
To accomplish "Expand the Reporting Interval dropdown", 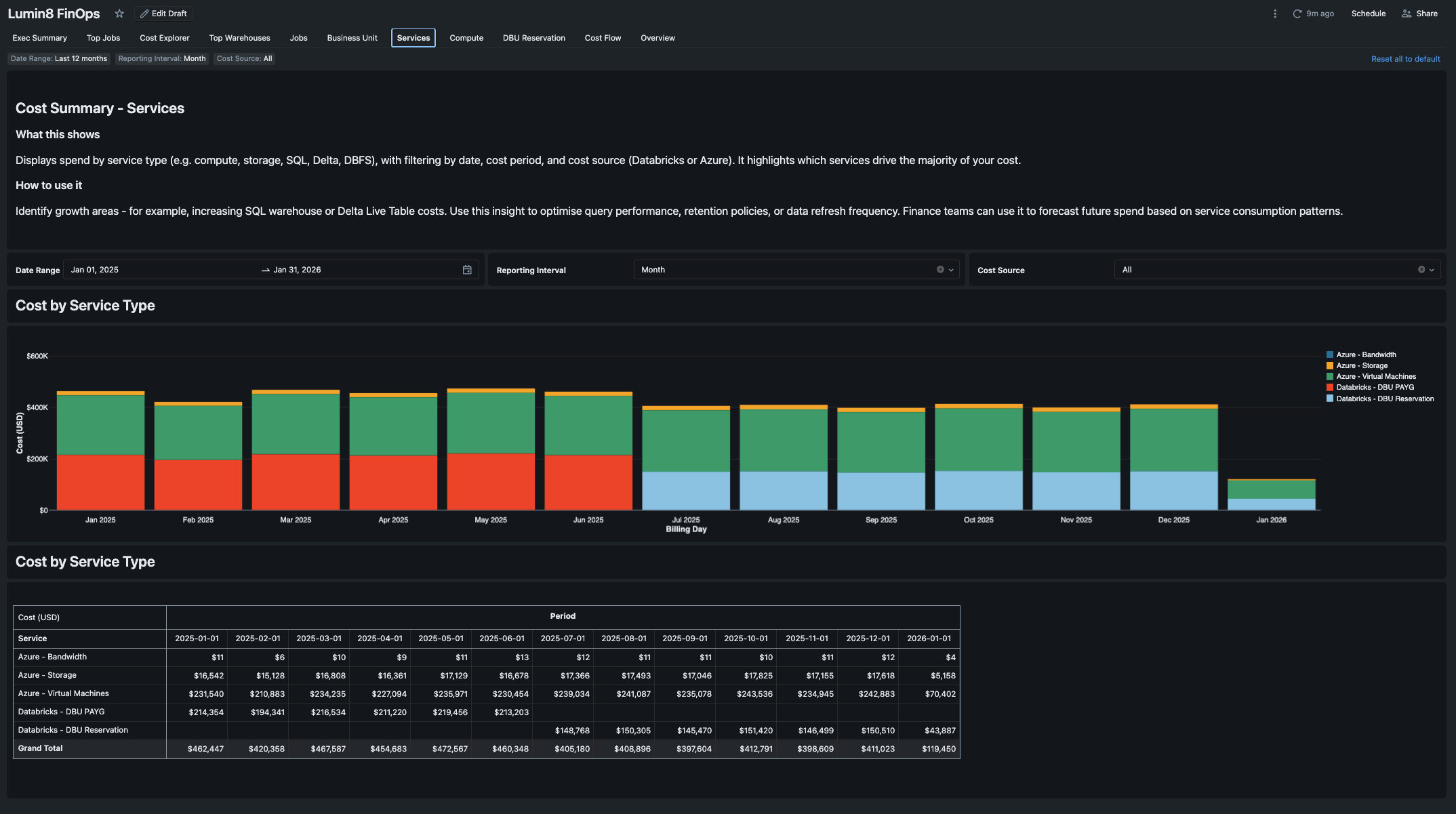I will tap(951, 270).
